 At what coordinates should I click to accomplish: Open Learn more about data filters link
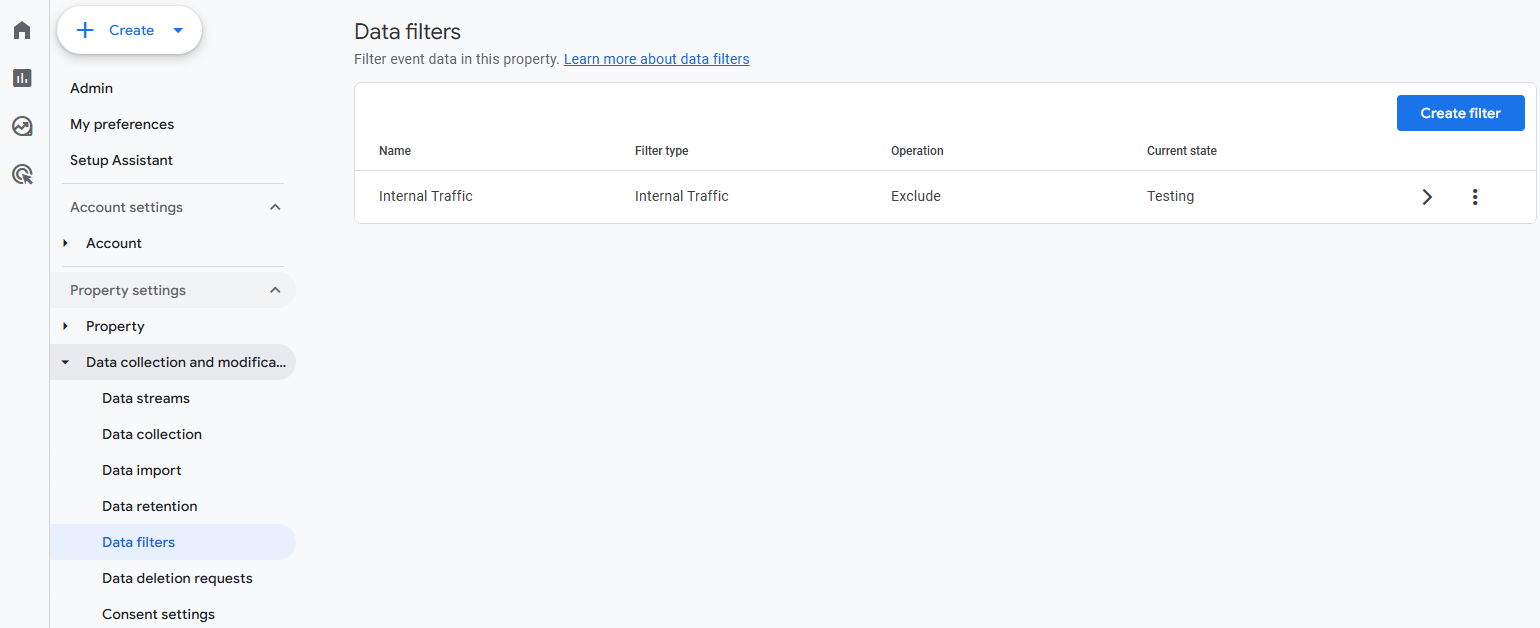[x=656, y=59]
